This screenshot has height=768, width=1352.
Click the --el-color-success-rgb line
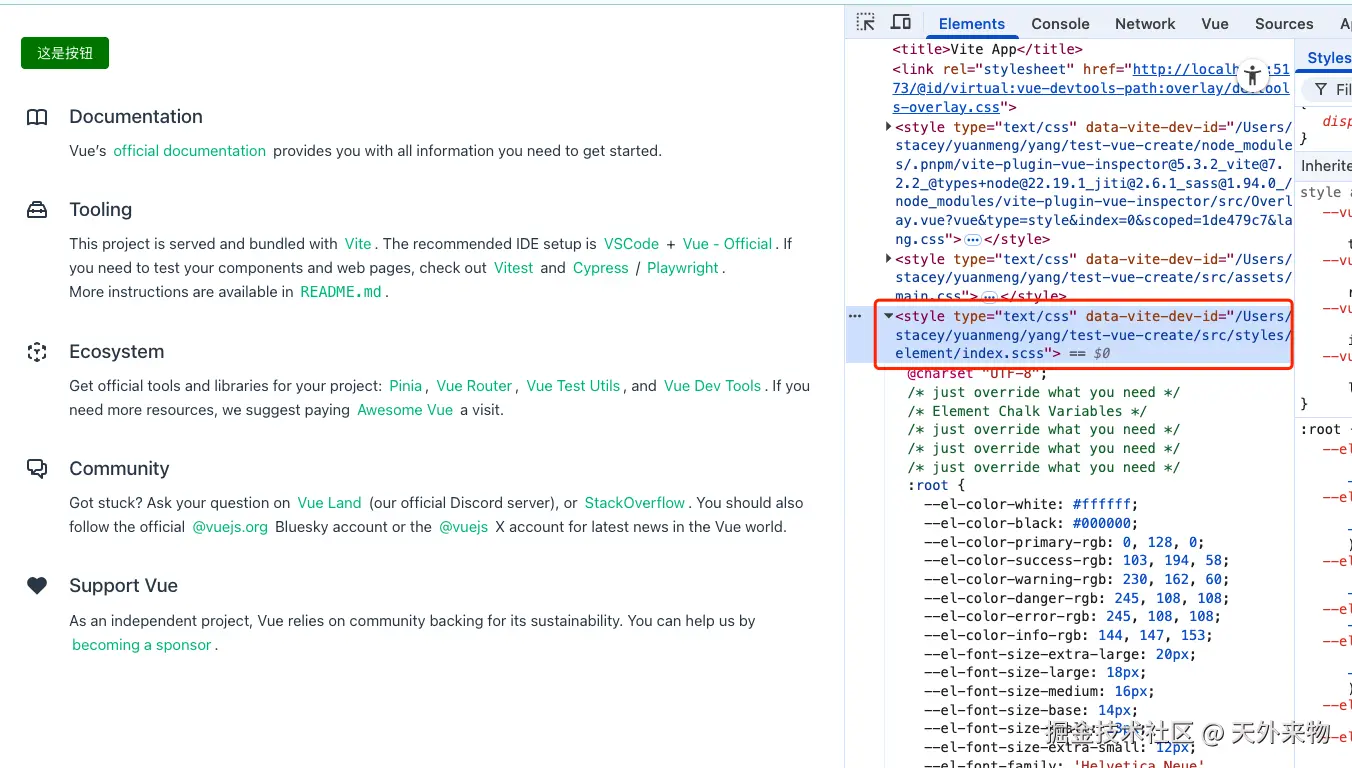(x=1076, y=560)
